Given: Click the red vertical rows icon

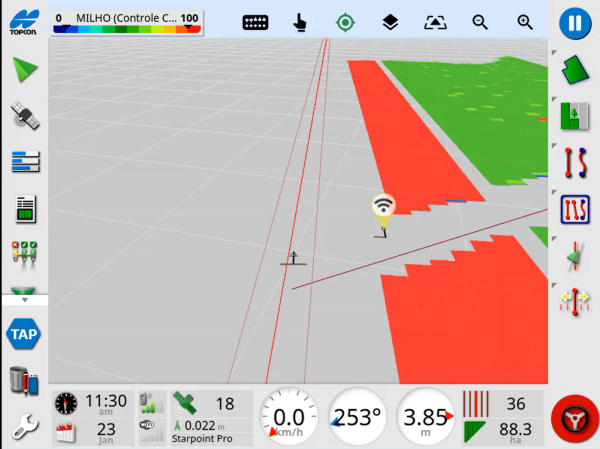Looking at the screenshot, I should click(x=476, y=404).
